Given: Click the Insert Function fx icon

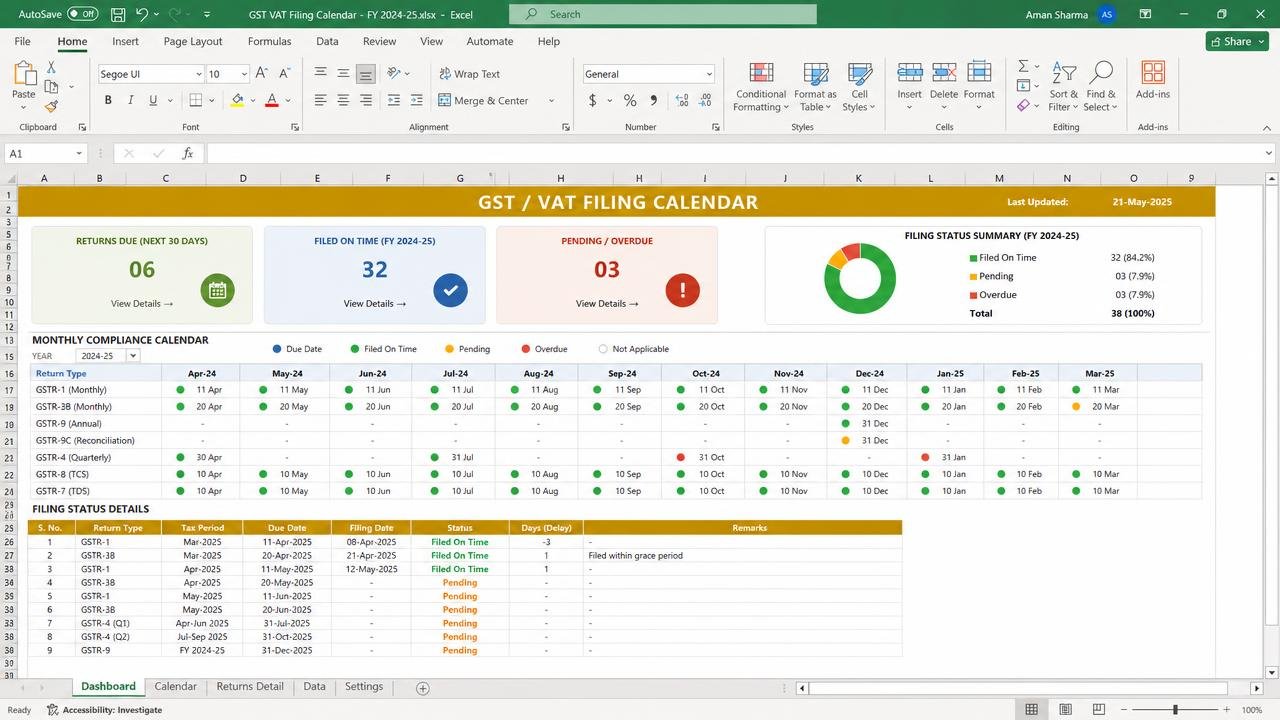Looking at the screenshot, I should (187, 153).
